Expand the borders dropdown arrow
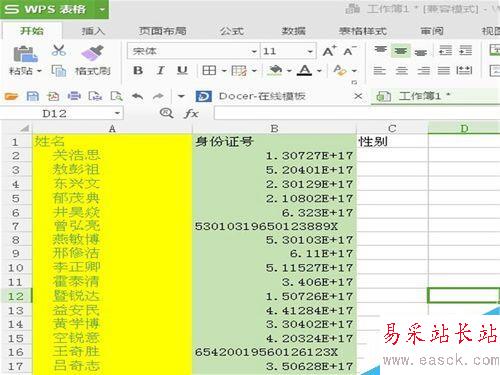The image size is (500, 375). point(224,71)
